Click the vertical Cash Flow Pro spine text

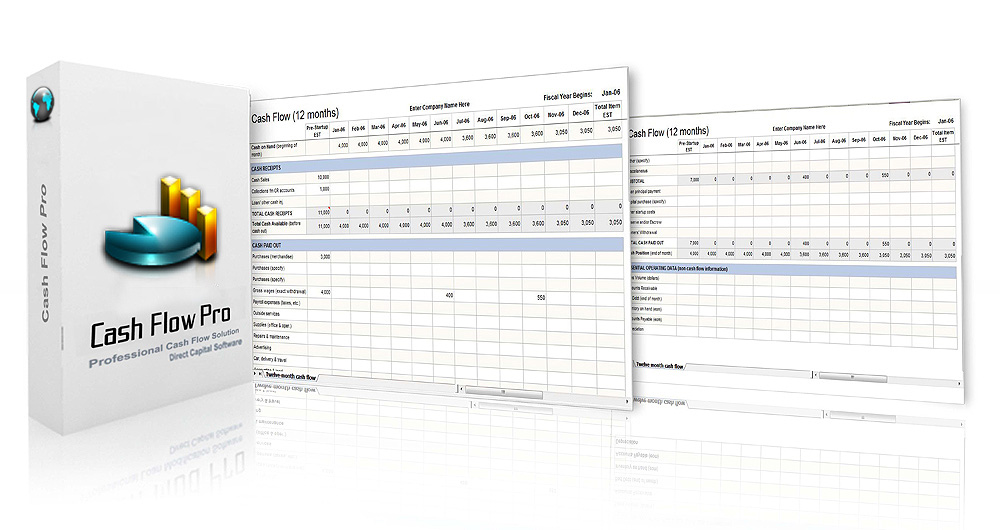[x=44, y=253]
